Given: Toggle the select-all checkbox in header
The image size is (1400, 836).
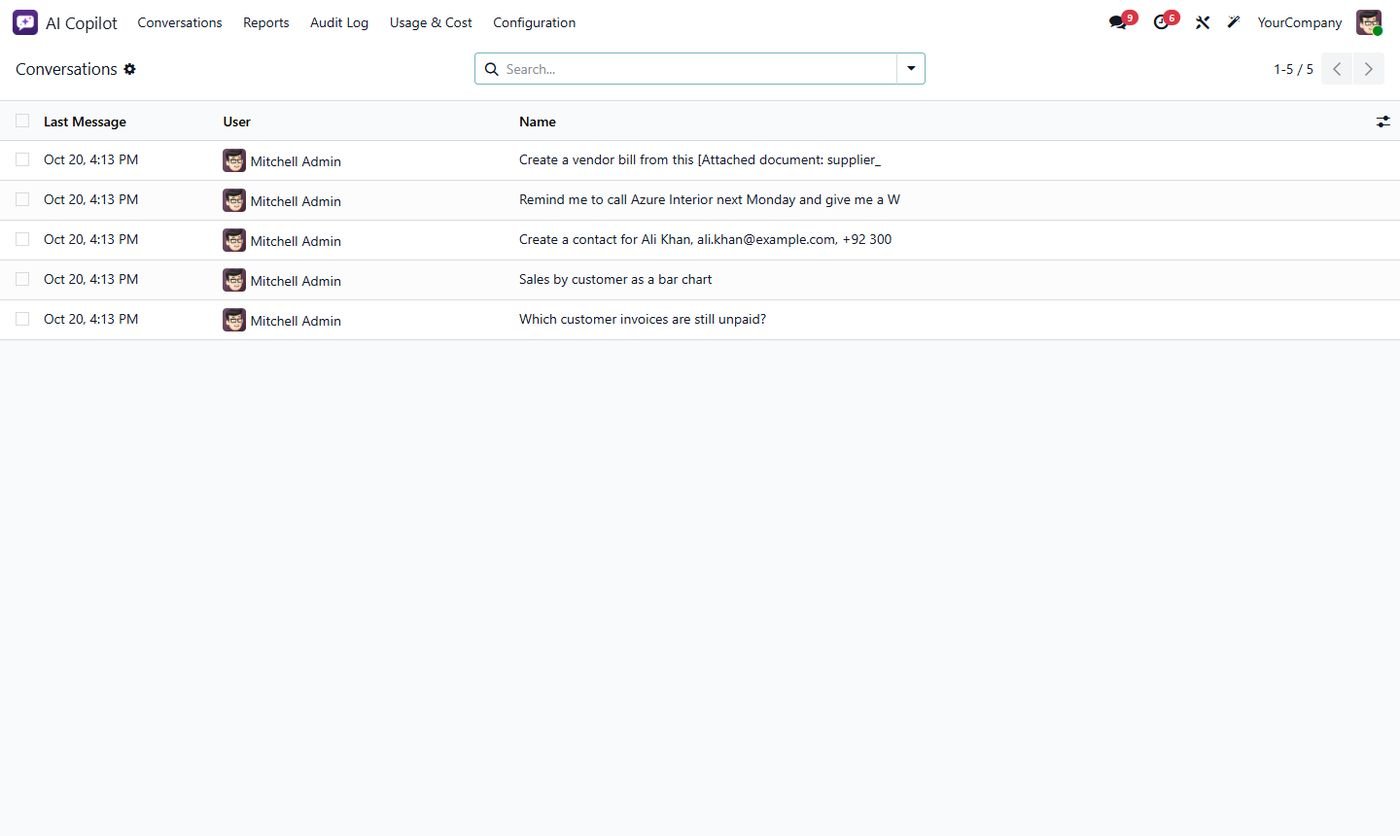Looking at the screenshot, I should (x=22, y=121).
